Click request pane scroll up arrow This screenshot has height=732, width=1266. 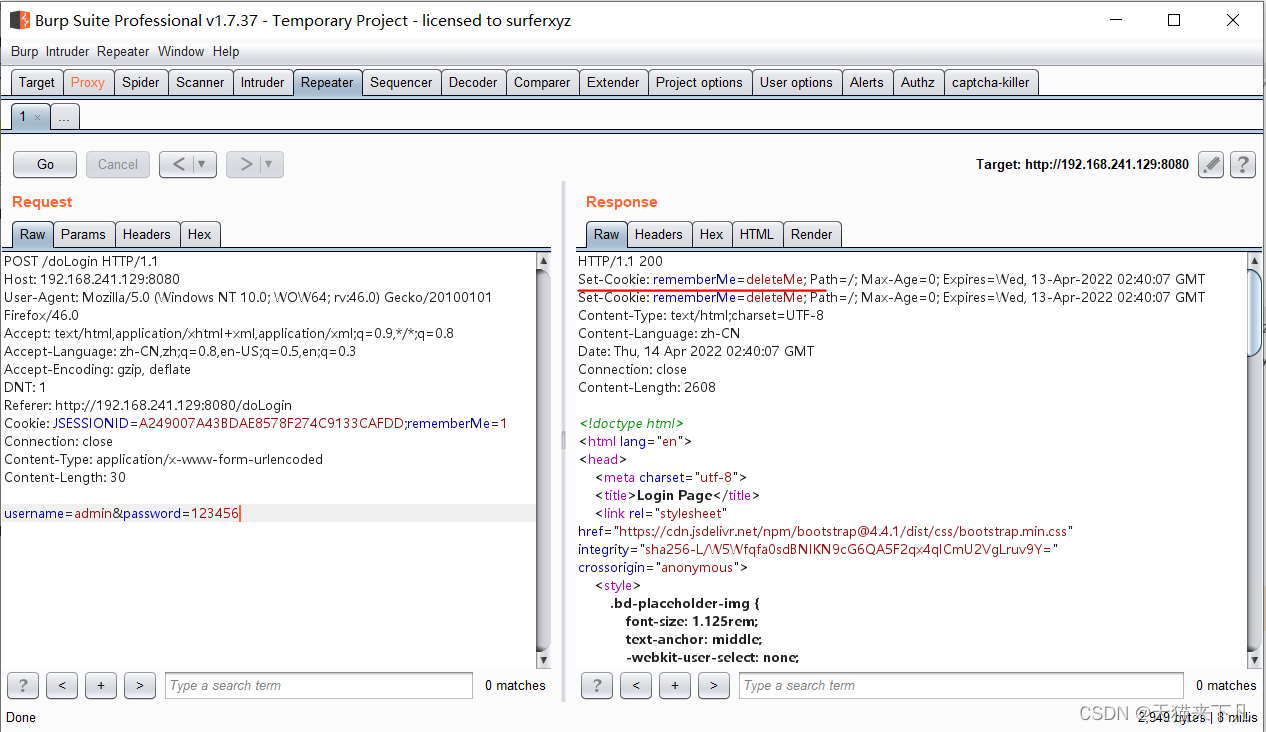click(544, 261)
